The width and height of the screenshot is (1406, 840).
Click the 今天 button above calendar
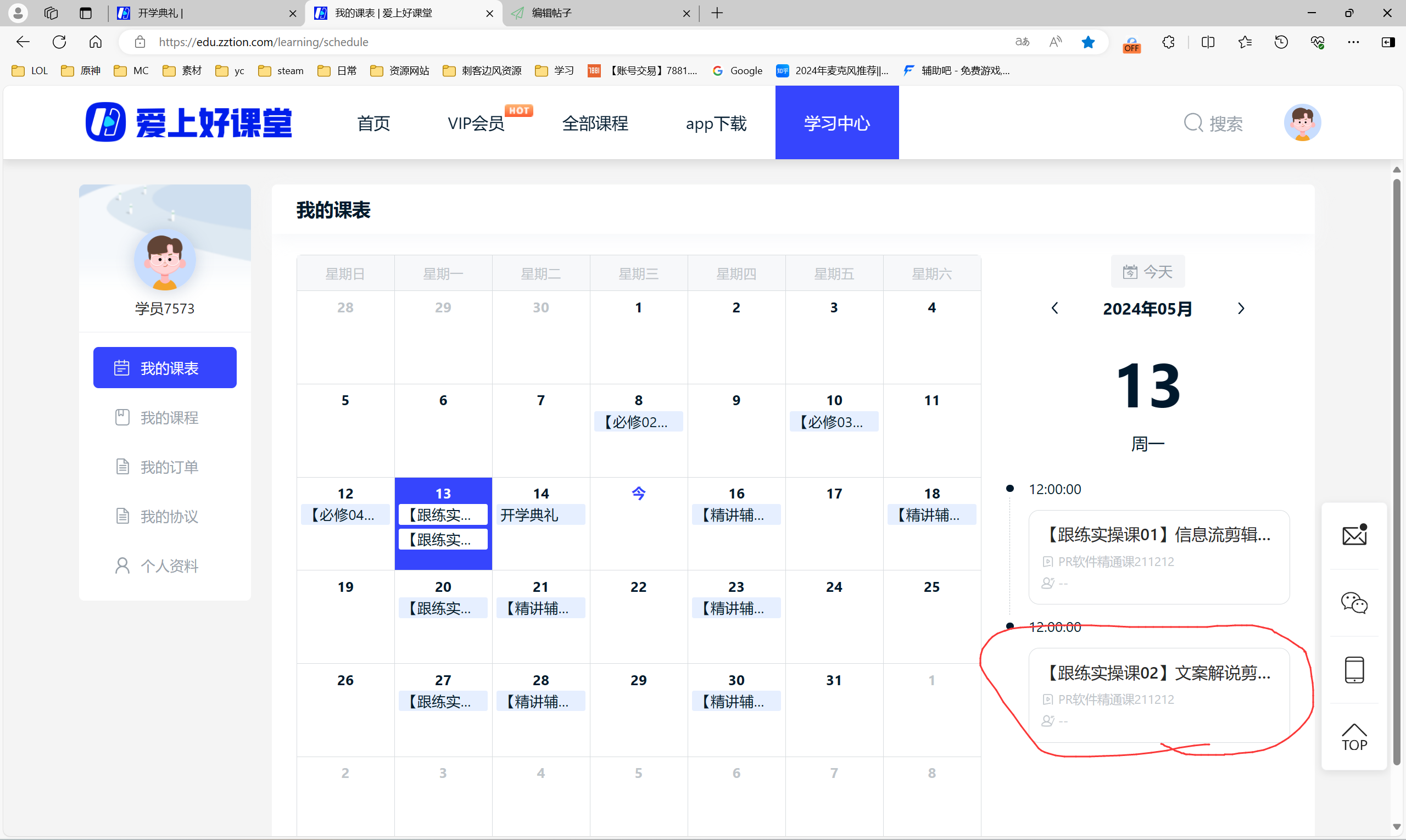coord(1147,272)
